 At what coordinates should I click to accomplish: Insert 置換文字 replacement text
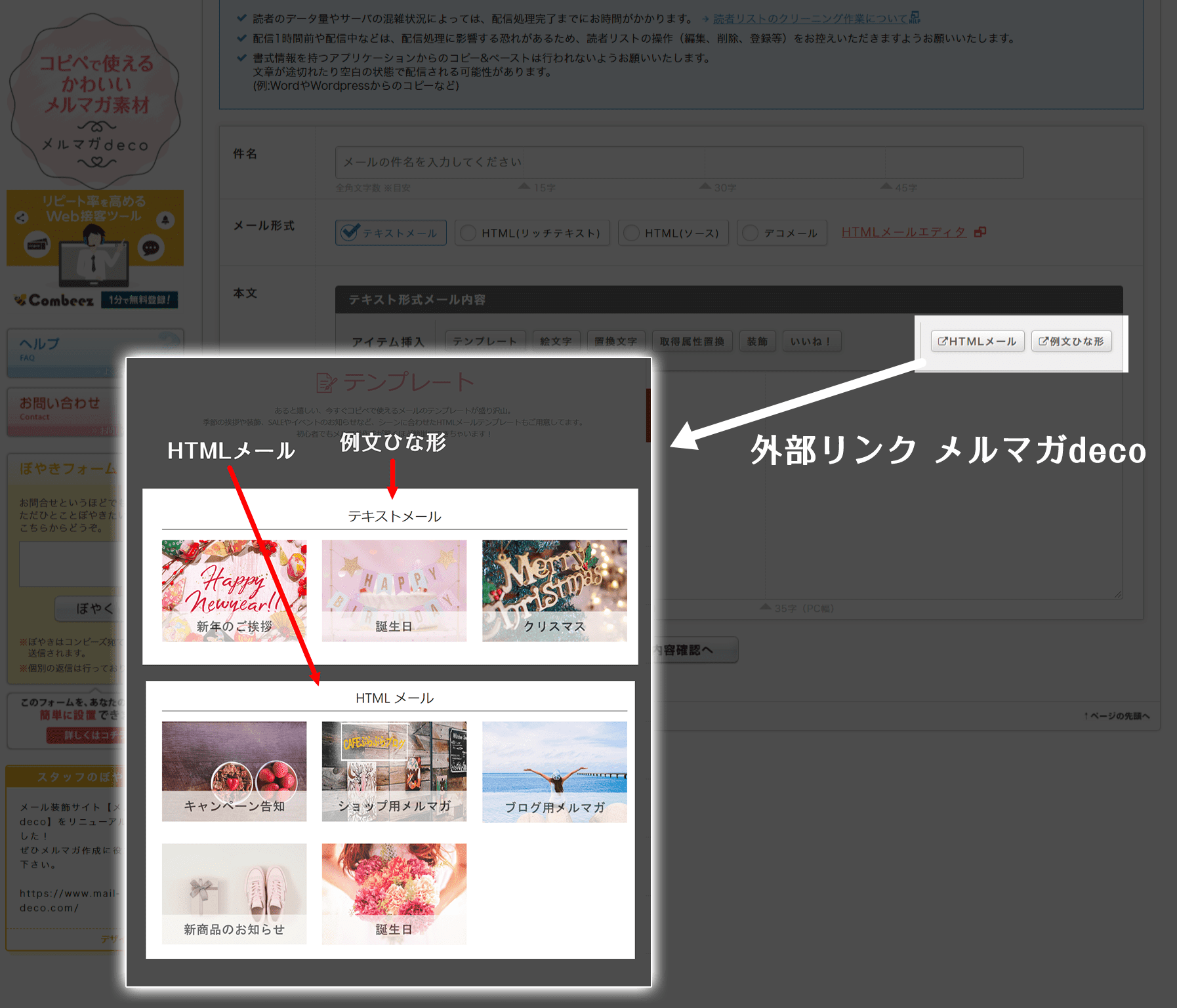pyautogui.click(x=615, y=341)
